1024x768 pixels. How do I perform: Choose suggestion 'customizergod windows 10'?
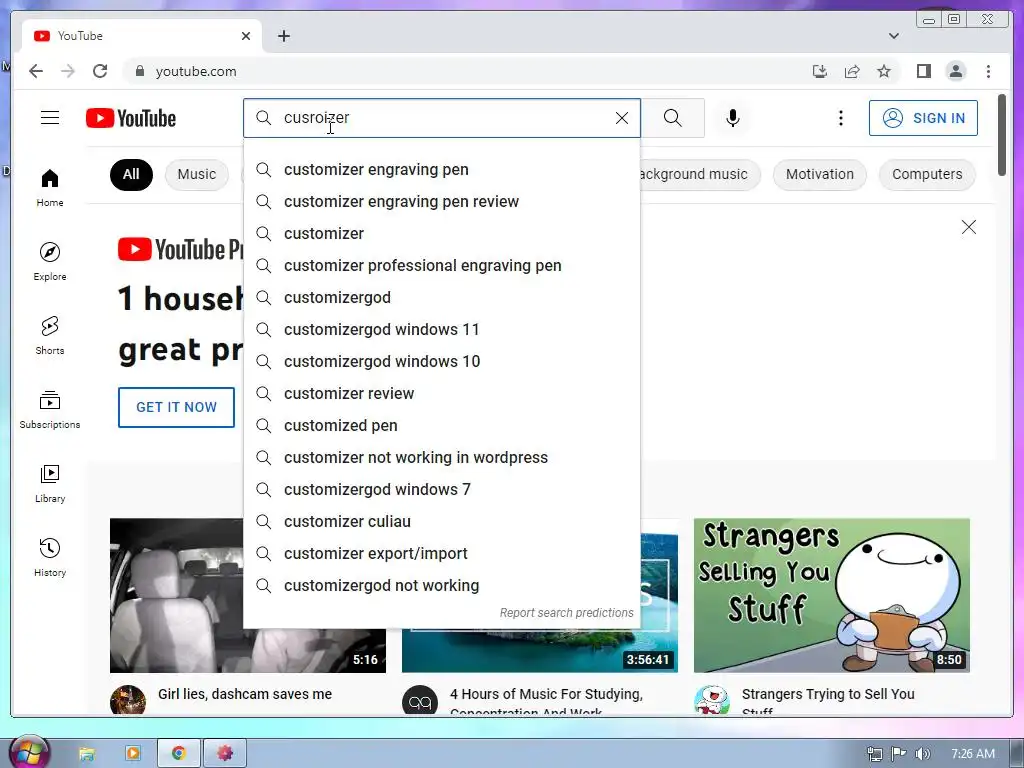pos(442,361)
